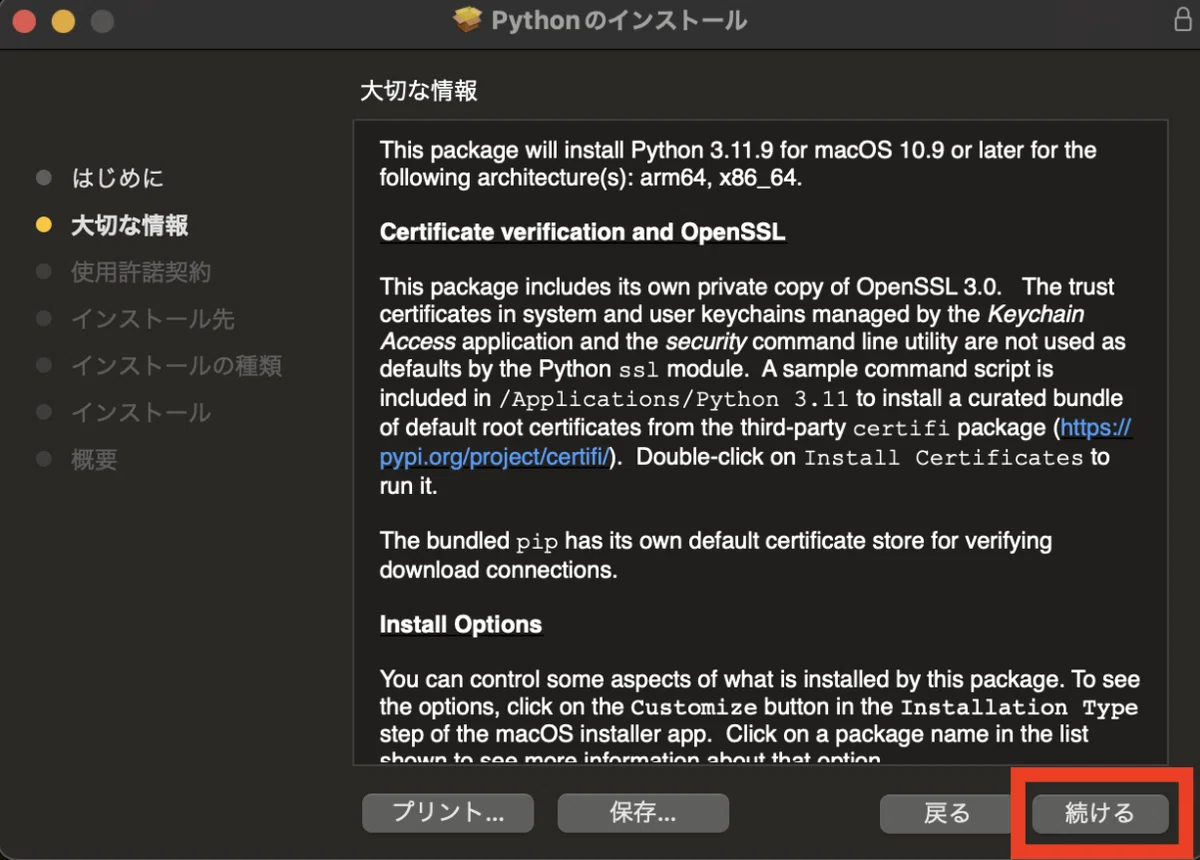The height and width of the screenshot is (860, 1200).
Task: Click the yellow bullet beside 大切な情報
Action: coord(43,225)
